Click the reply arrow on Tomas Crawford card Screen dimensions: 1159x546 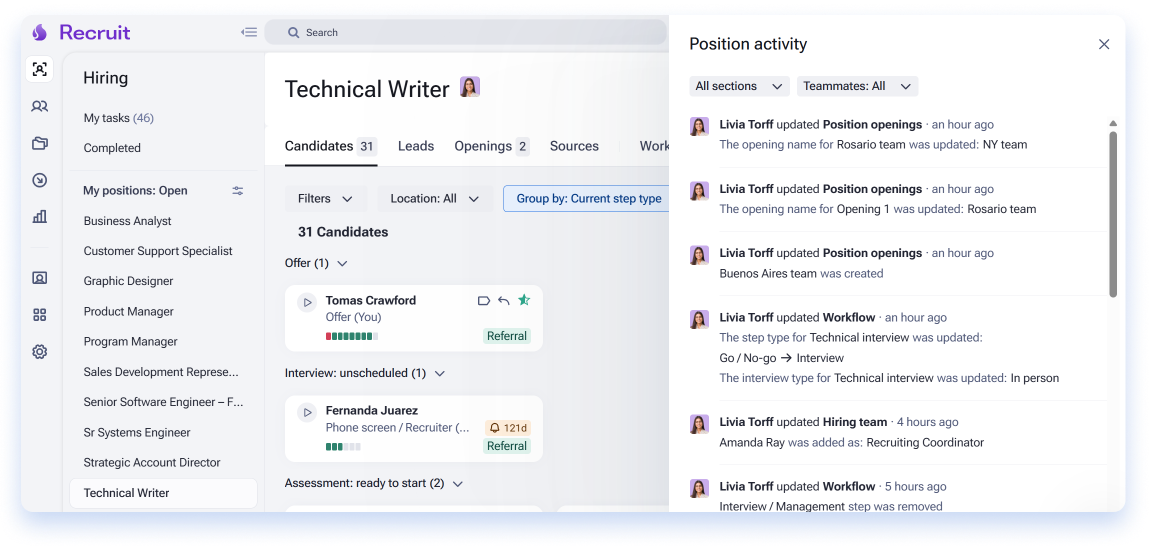(x=504, y=301)
